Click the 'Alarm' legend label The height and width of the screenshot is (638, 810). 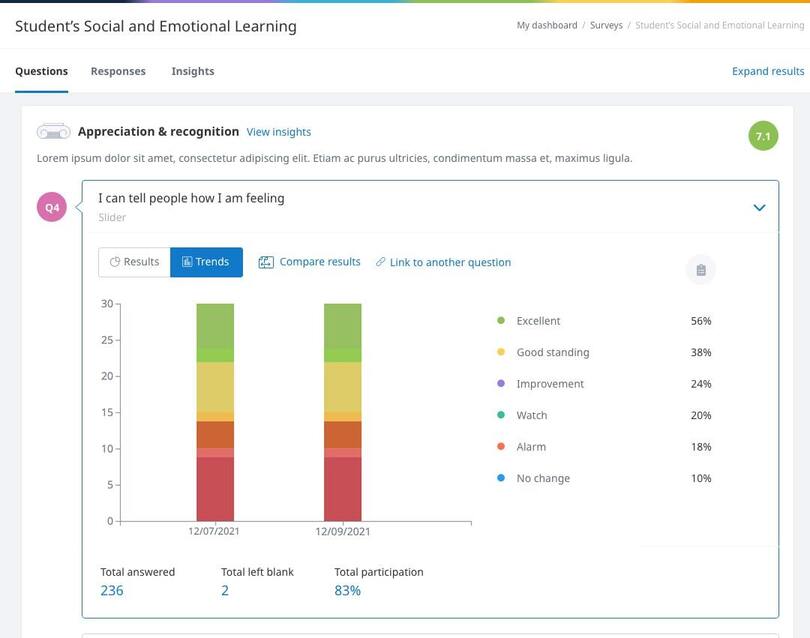(531, 447)
